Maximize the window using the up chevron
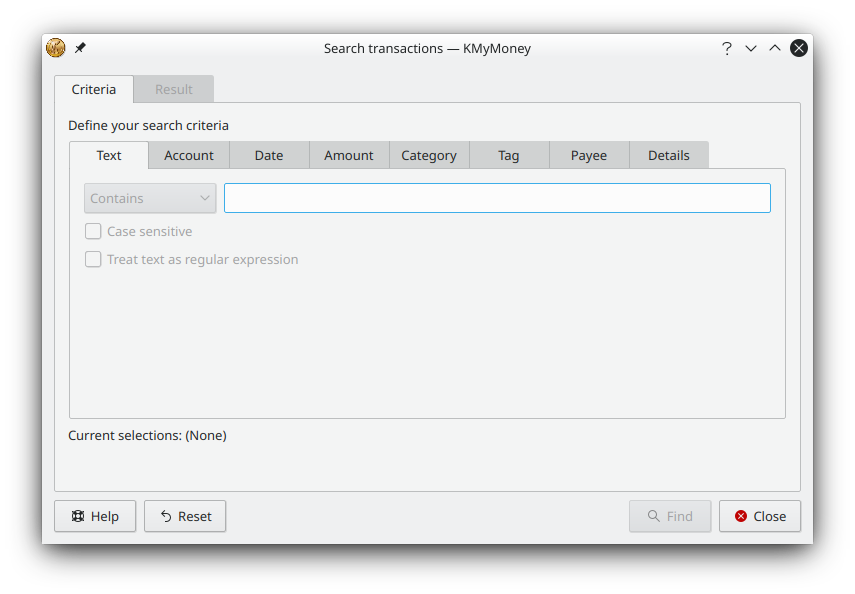The width and height of the screenshot is (855, 594). pos(775,48)
